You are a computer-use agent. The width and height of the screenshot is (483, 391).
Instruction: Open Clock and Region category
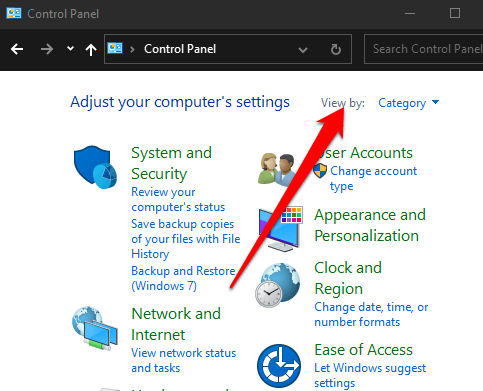pyautogui.click(x=348, y=278)
